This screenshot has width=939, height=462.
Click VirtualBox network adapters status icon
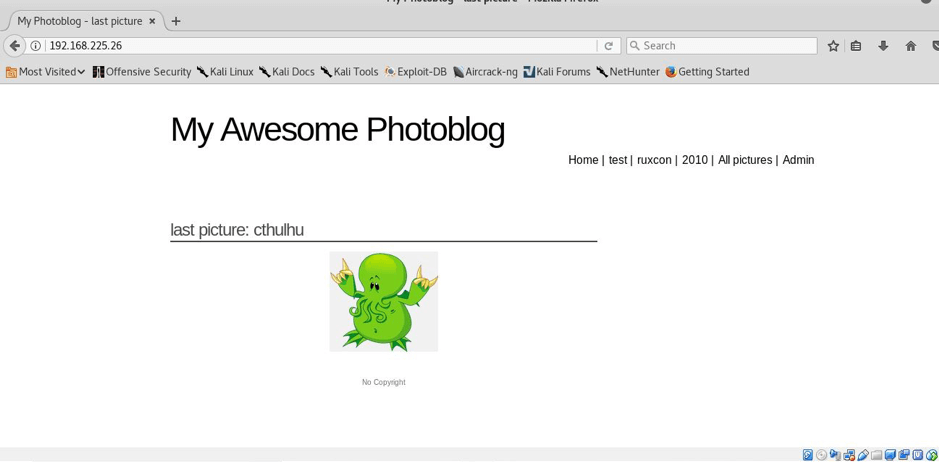point(849,455)
